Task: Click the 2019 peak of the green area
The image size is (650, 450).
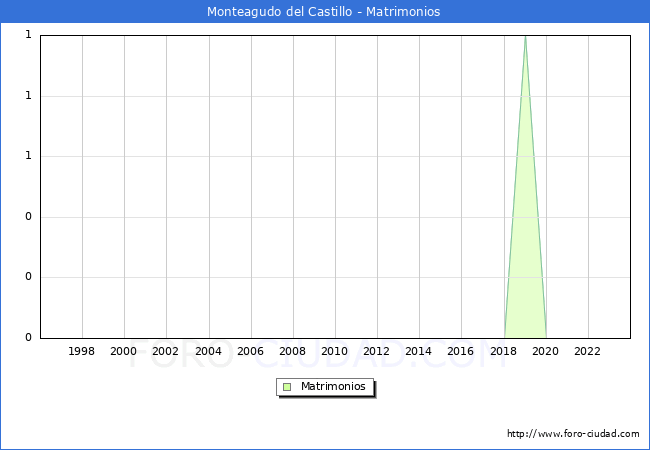Action: [525, 37]
